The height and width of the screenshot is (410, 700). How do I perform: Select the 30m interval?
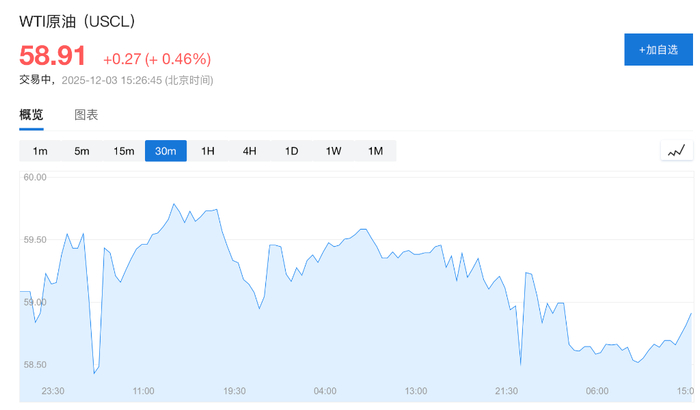tap(166, 151)
